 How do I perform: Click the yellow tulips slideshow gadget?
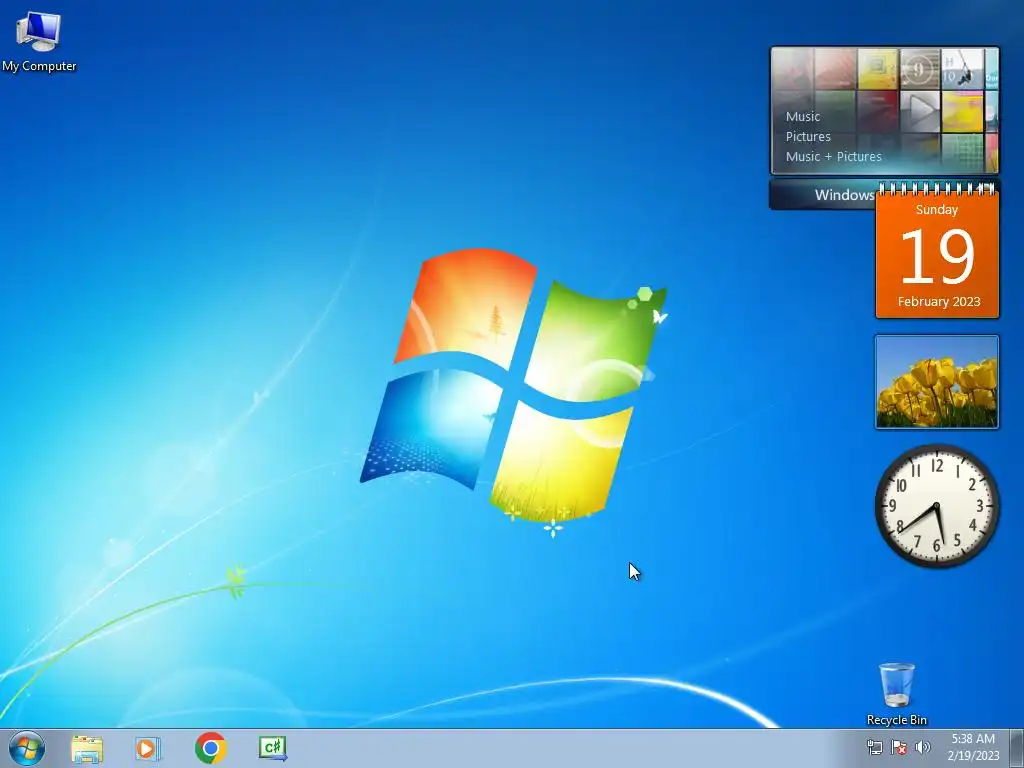tap(936, 382)
